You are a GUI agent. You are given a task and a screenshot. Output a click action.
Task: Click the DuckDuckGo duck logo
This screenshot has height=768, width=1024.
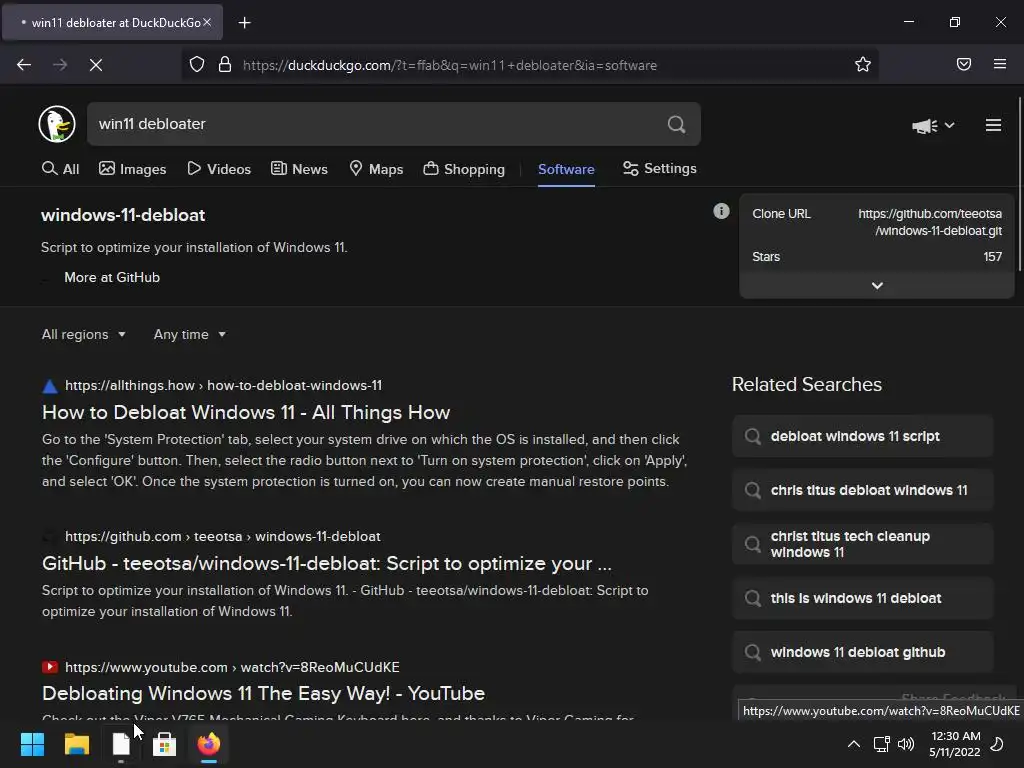57,124
